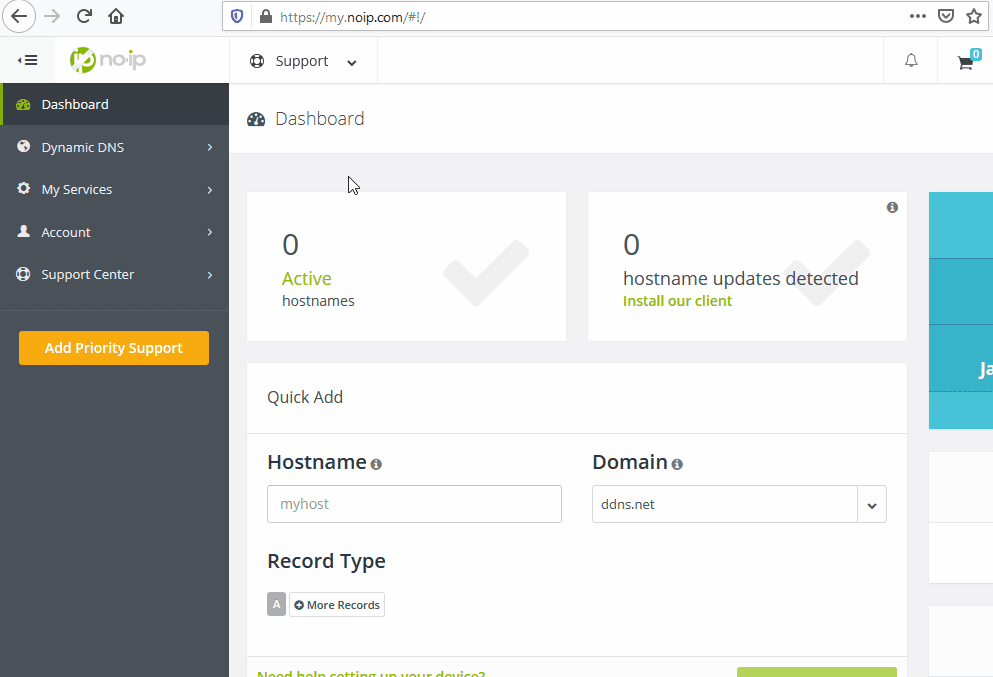This screenshot has height=677, width=993.
Task: Focus the Hostname input field
Action: pos(414,504)
